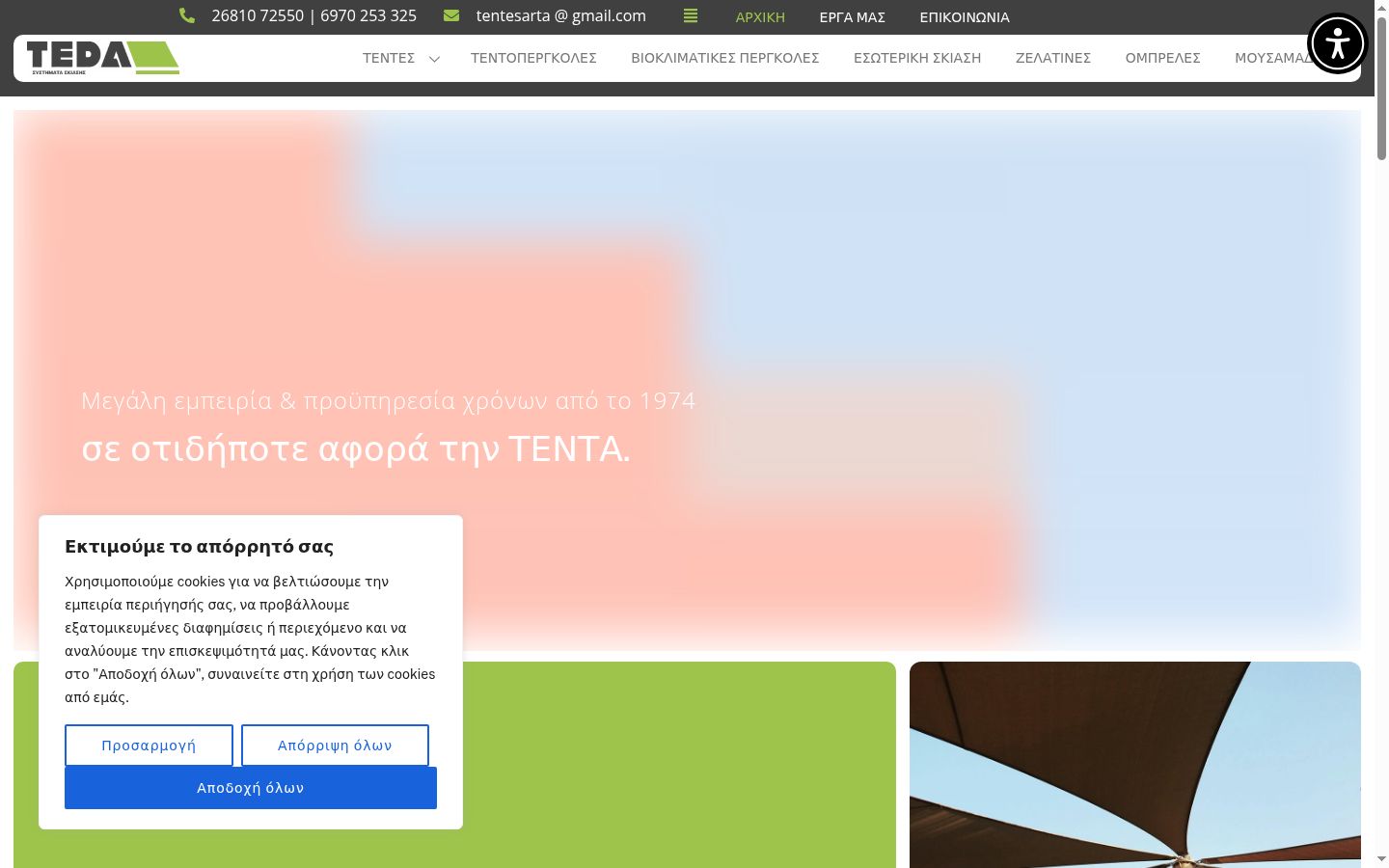Open ΕΠΙΚΟΙΝΩΝΙΑ page
The image size is (1389, 868).
pos(965,17)
